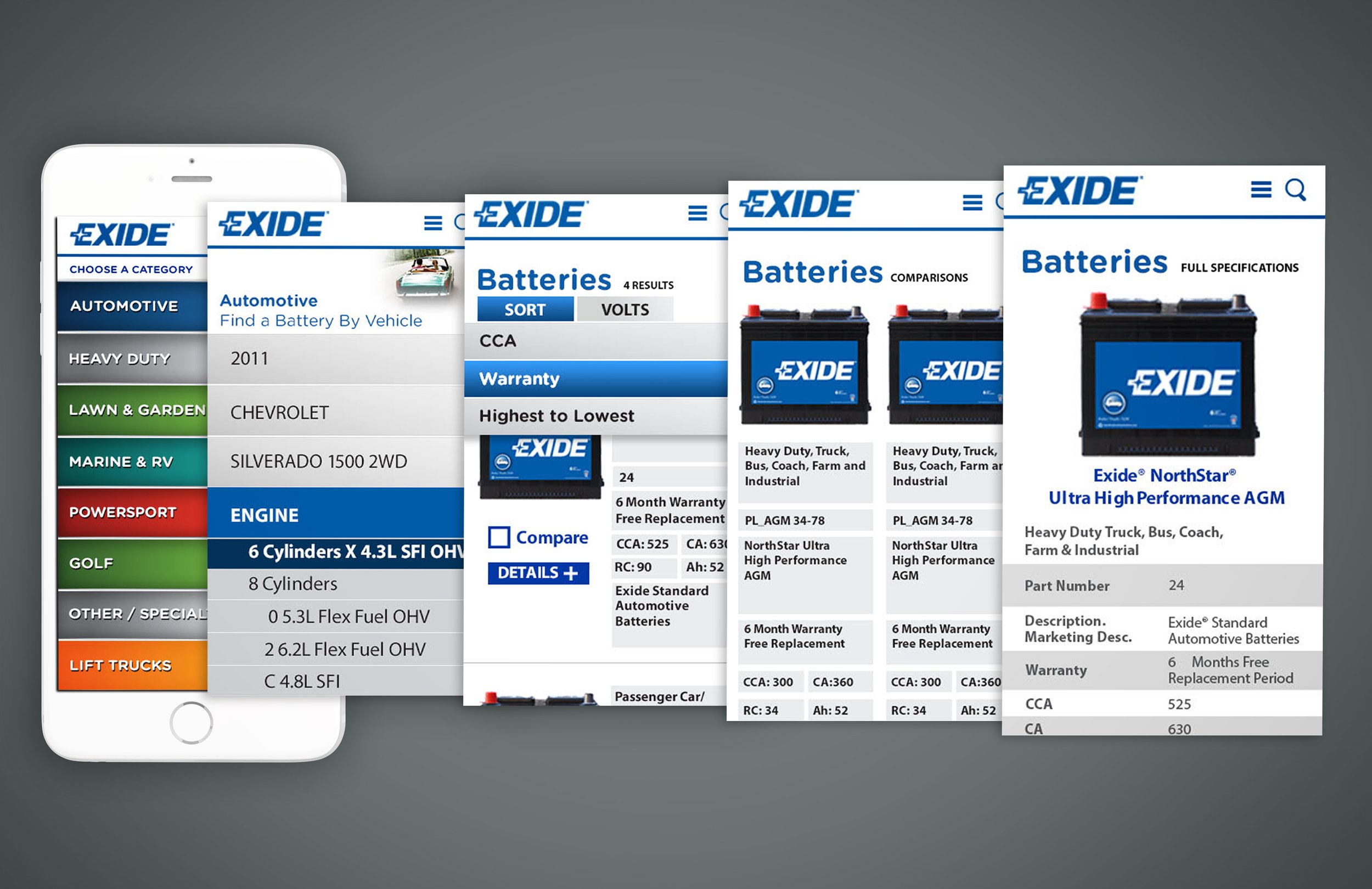
Task: Click large battery image in Full Specifications
Action: pos(1169,375)
